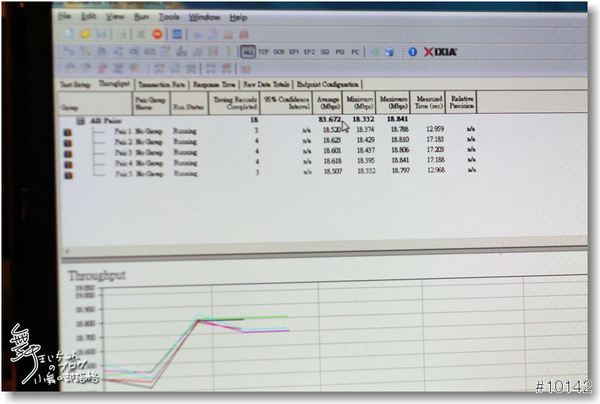Toggle the PG filter button
This screenshot has height=404, width=600.
340,52
